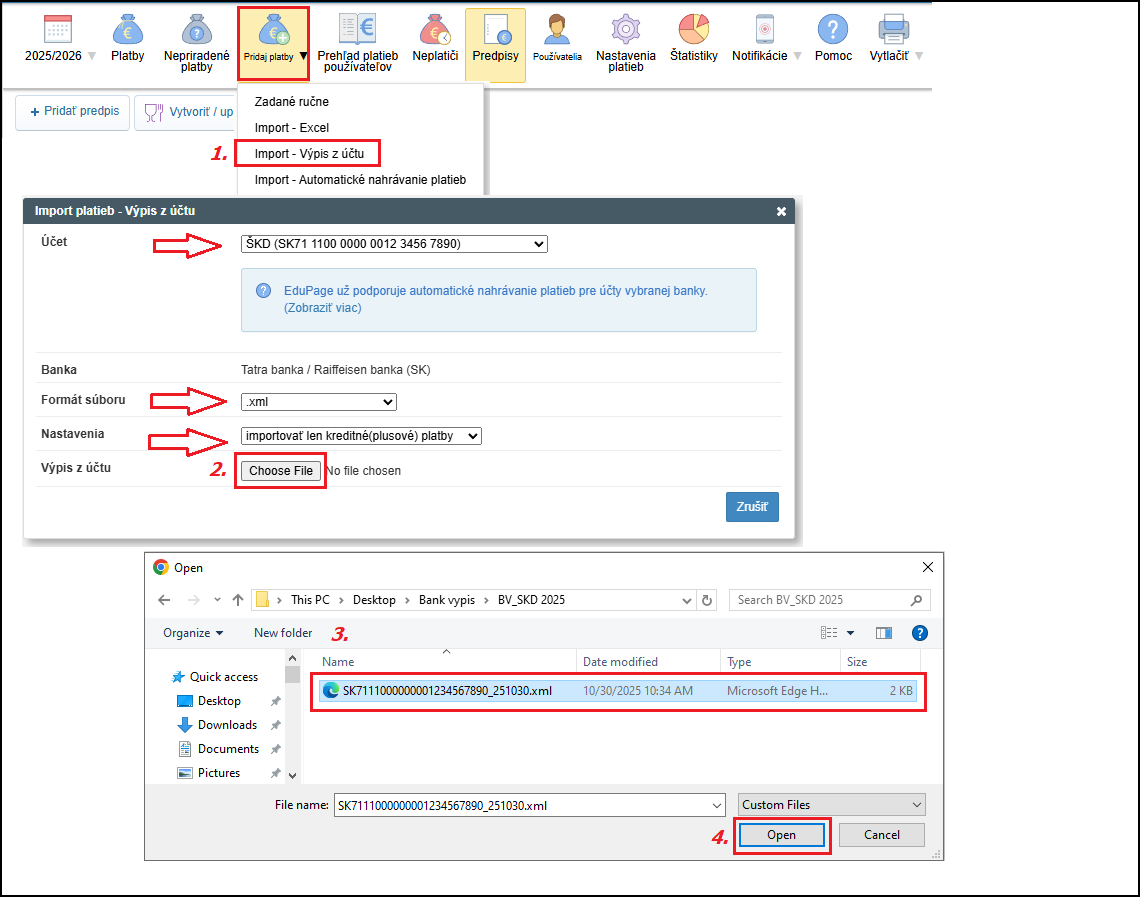Click Open in the file dialog
1140x897 pixels.
click(781, 835)
